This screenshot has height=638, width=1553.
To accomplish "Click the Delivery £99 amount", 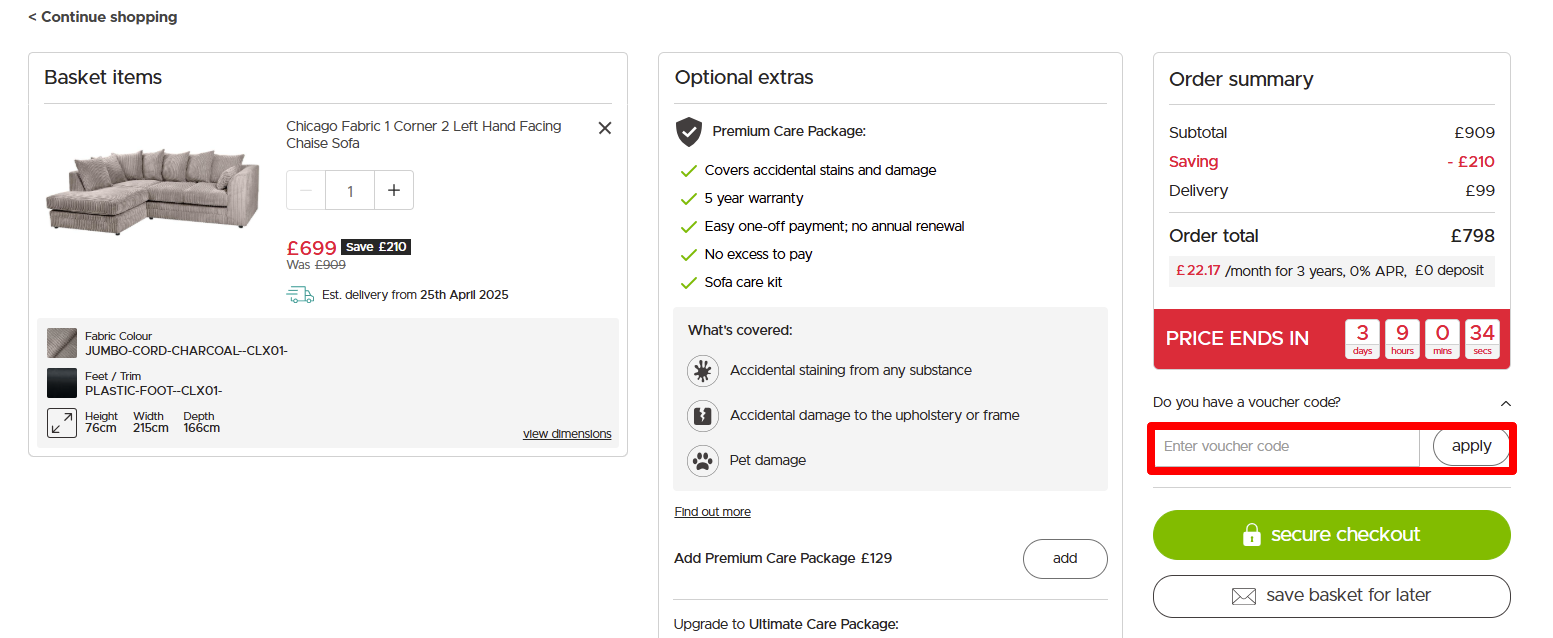I will click(1480, 190).
